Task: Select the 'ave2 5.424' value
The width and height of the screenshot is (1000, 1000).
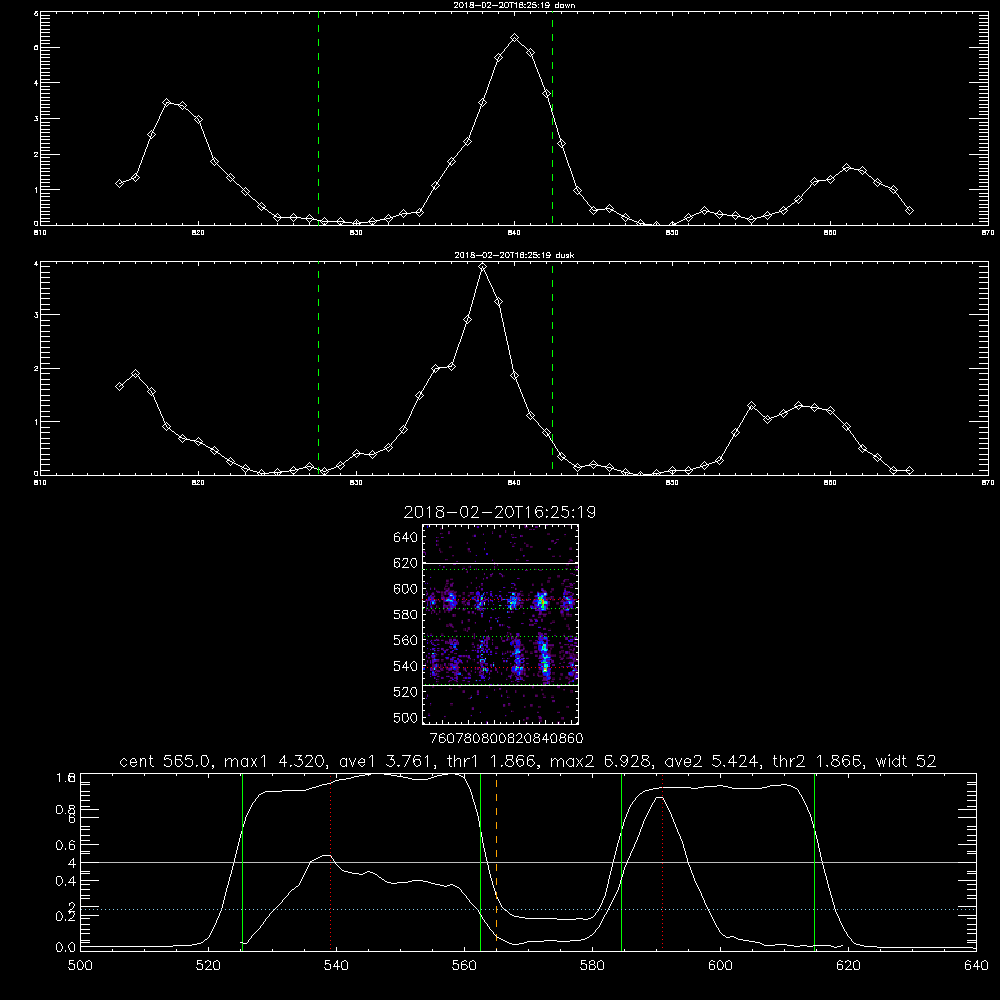Action: pos(710,761)
